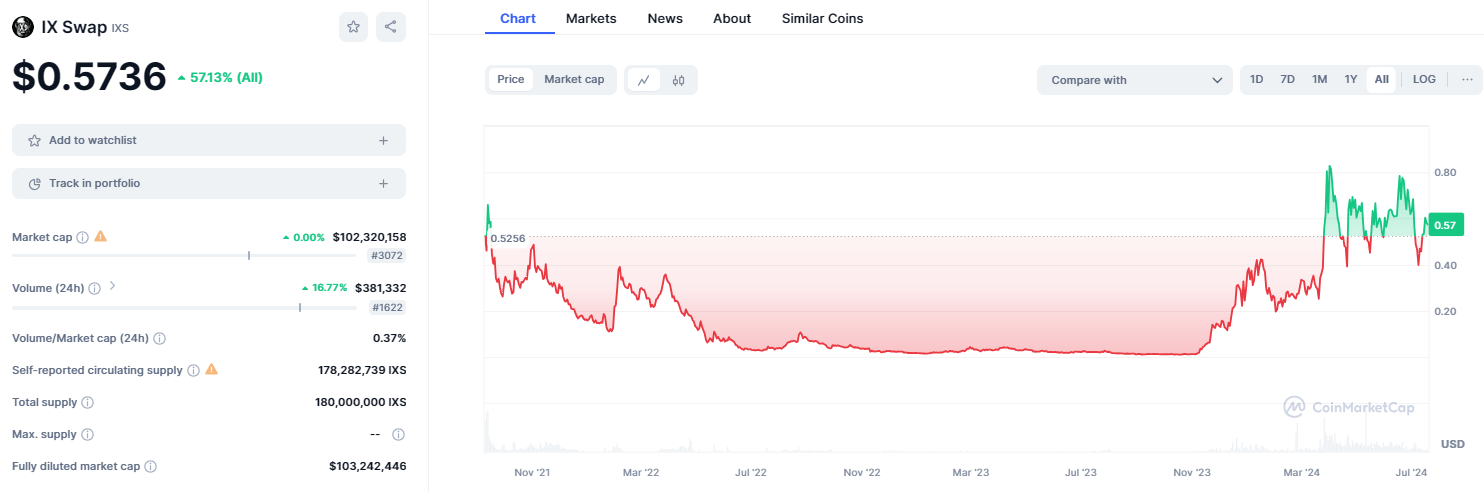Select the line chart view icon
Image resolution: width=1484 pixels, height=492 pixels.
coord(644,80)
